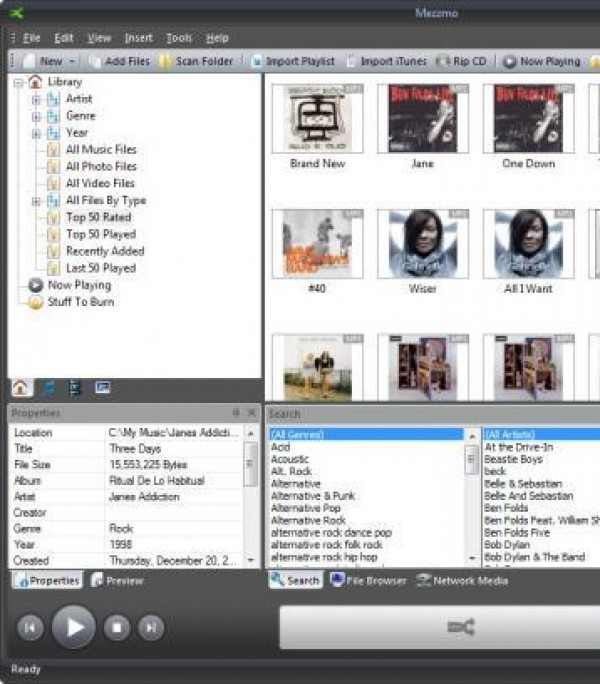Open the #40 album thumbnail

click(x=317, y=244)
